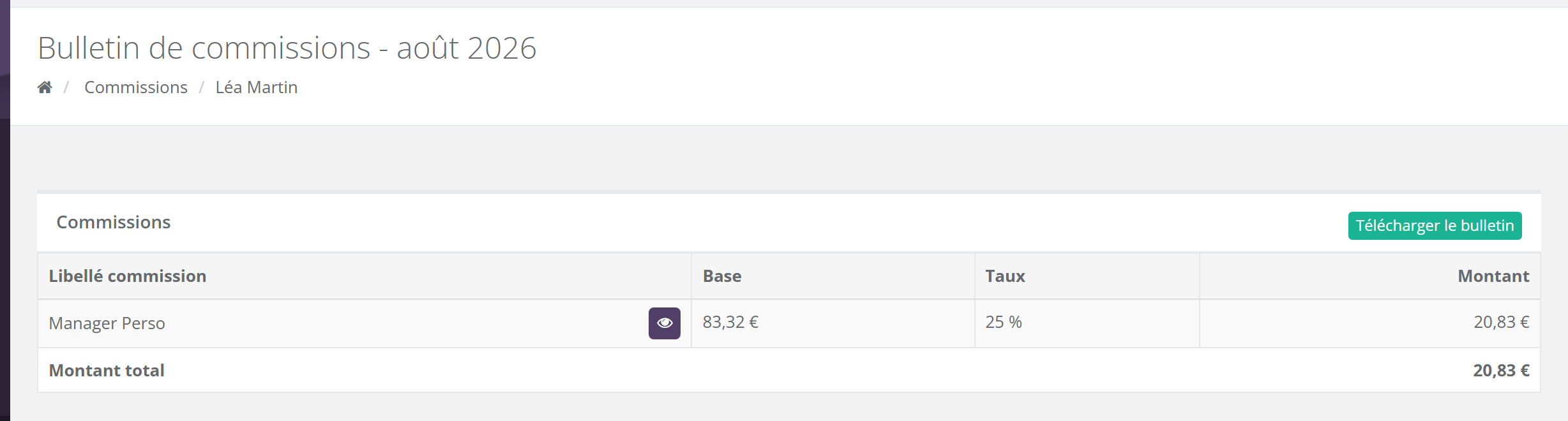
Task: Click the bold total 20,83 € value
Action: 1502,371
